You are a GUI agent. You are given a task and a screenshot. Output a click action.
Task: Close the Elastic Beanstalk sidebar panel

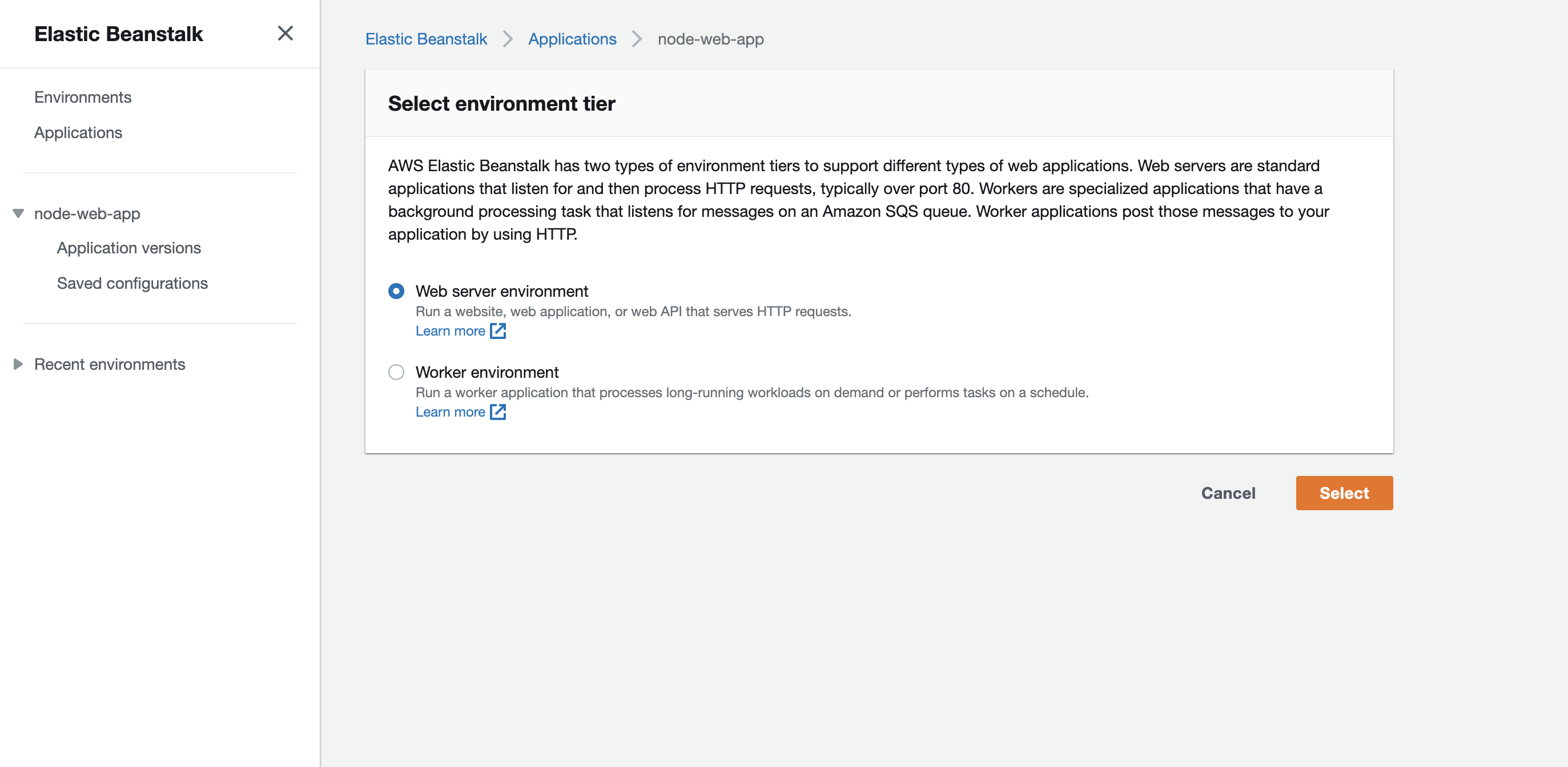point(285,33)
